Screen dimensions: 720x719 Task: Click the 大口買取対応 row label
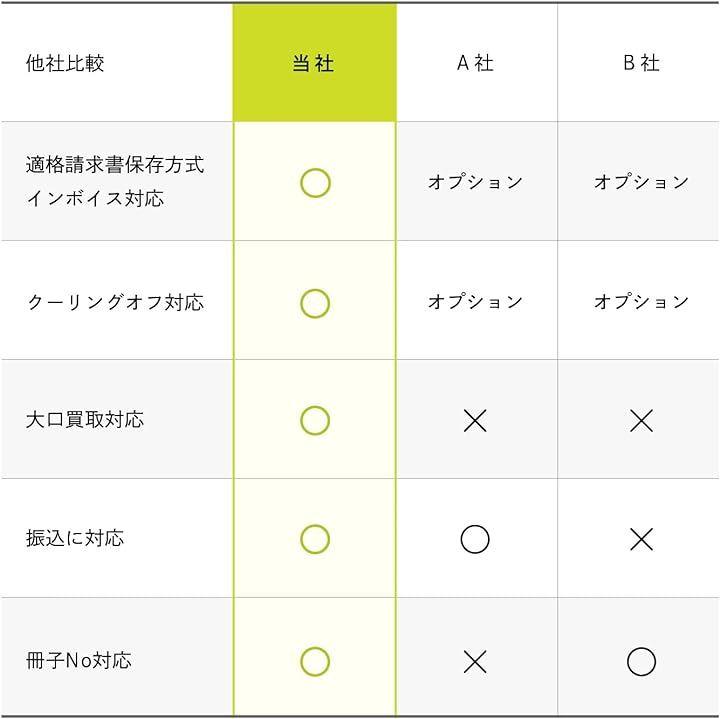85,420
